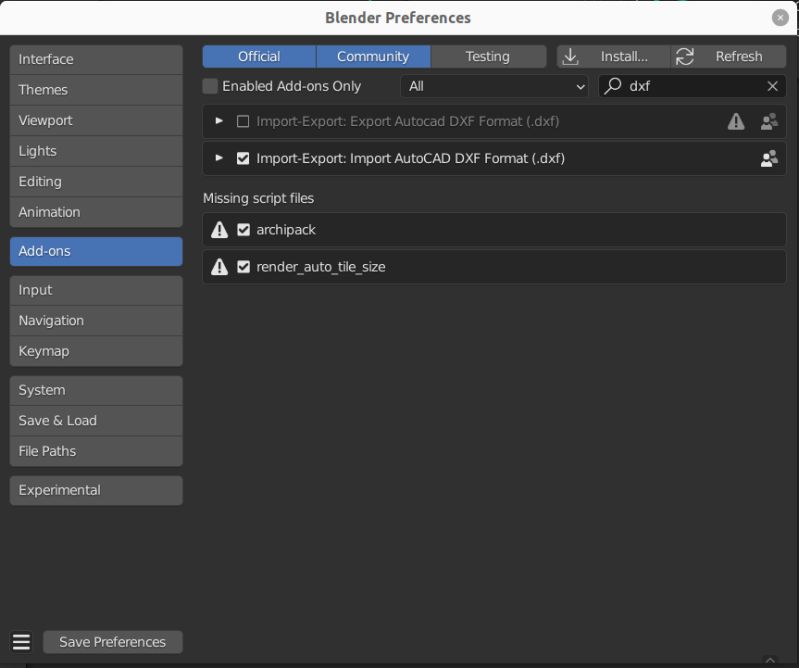This screenshot has height=668, width=799.
Task: Open the Viewport preferences section
Action: (96, 121)
